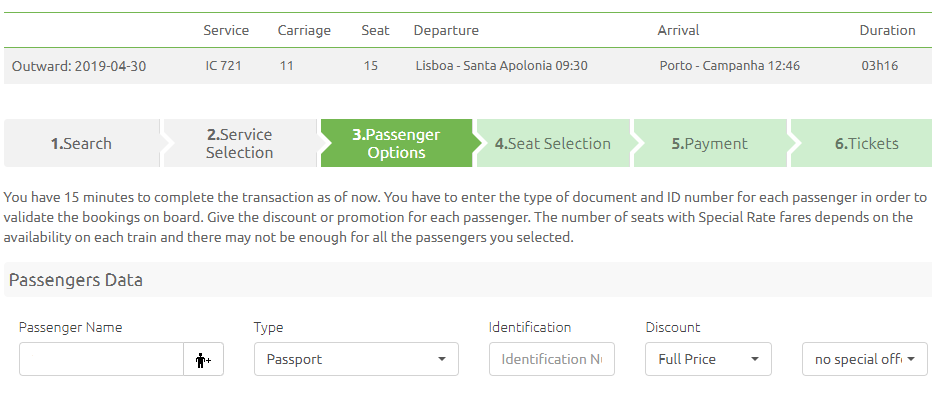Click the Passenger Name input field
The image size is (932, 406).
click(101, 359)
